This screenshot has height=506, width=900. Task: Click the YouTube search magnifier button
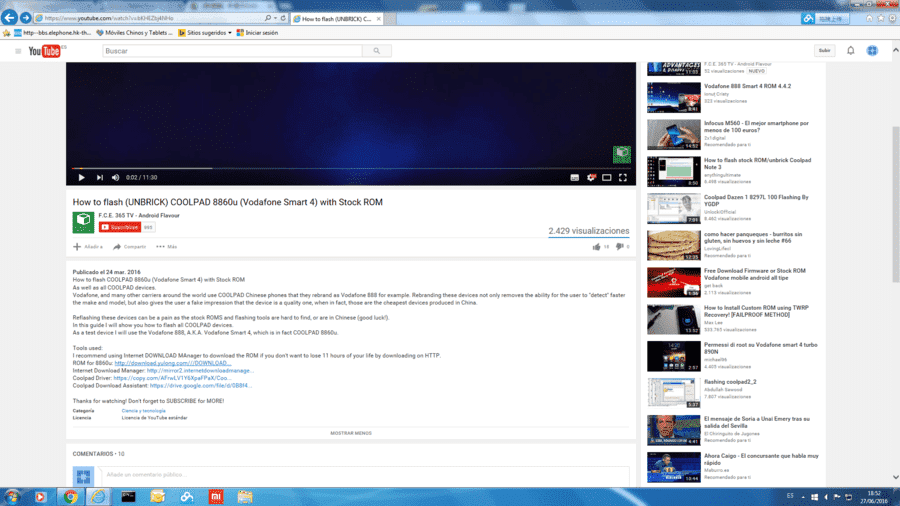[x=377, y=51]
